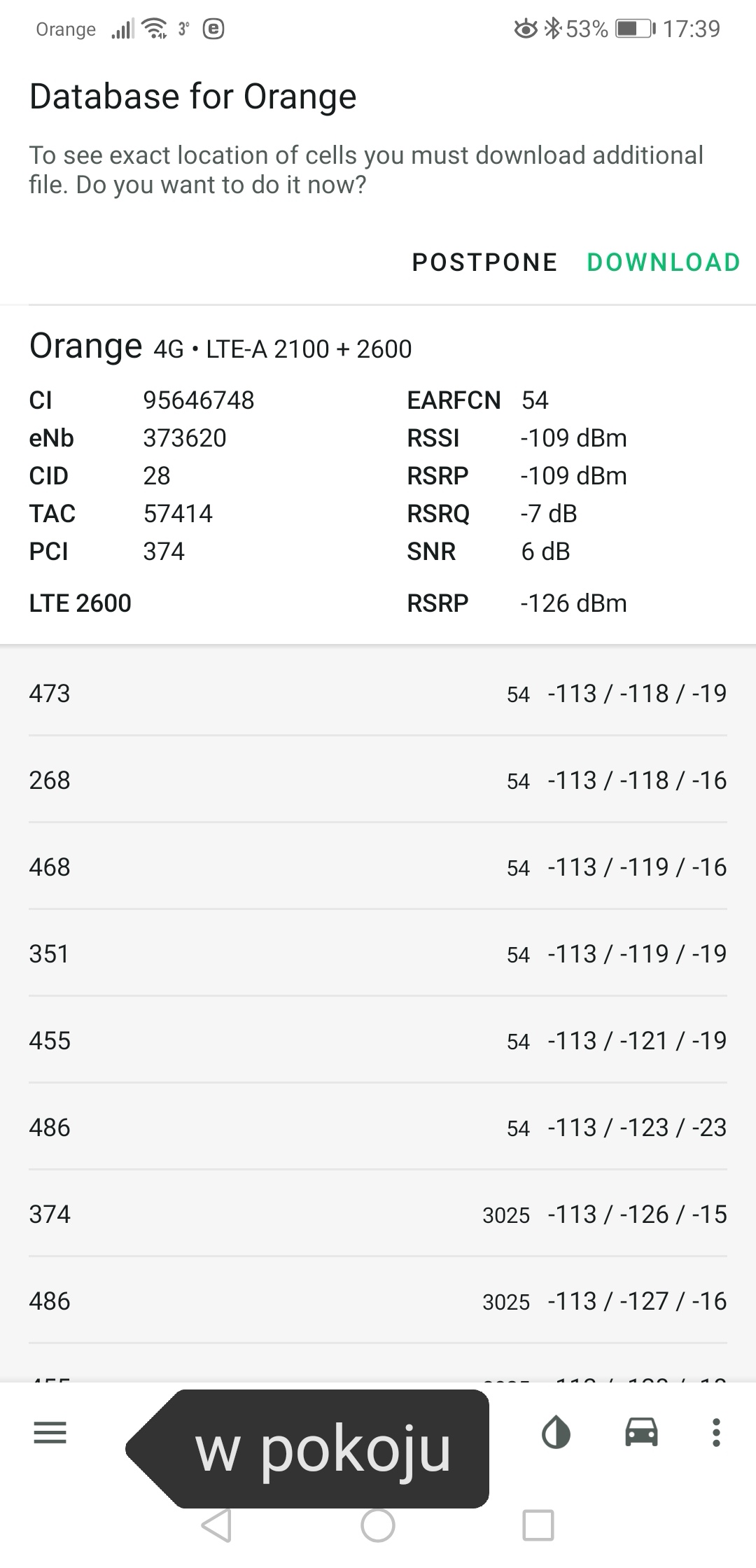Open the three-dot overflow menu
The image size is (756, 1568).
tap(715, 1432)
